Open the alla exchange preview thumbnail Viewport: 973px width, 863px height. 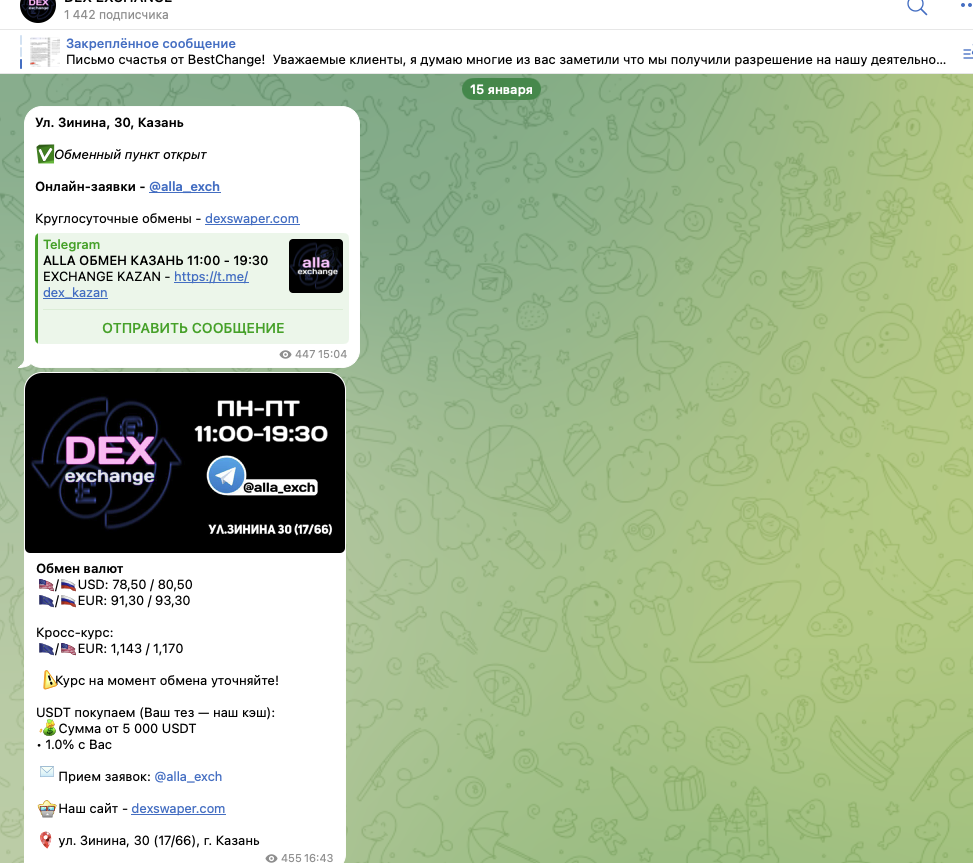[x=316, y=266]
